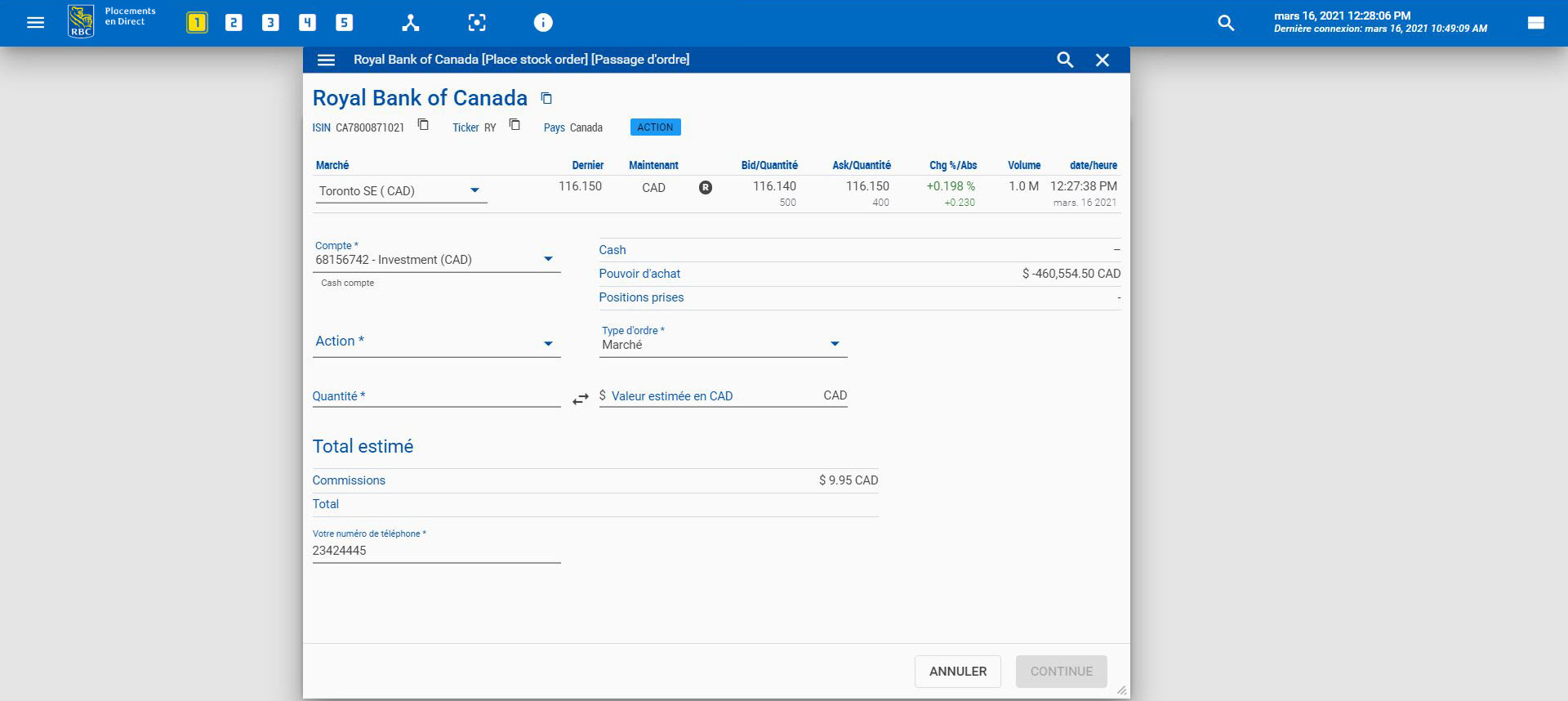This screenshot has height=701, width=1568.
Task: Copy the ISIN CA7800871021
Action: 423,125
